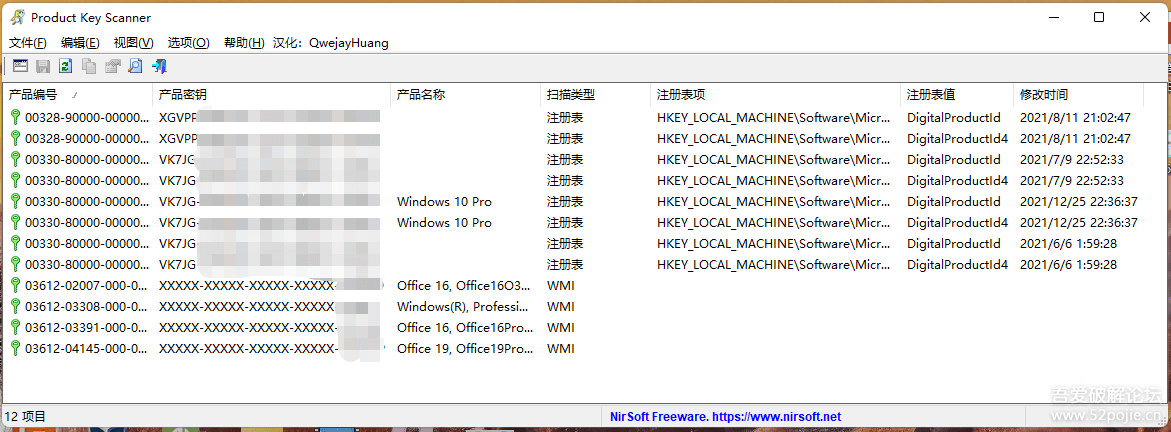The width and height of the screenshot is (1171, 432).
Task: Open the NirSoft Freeware website link
Action: 725,416
